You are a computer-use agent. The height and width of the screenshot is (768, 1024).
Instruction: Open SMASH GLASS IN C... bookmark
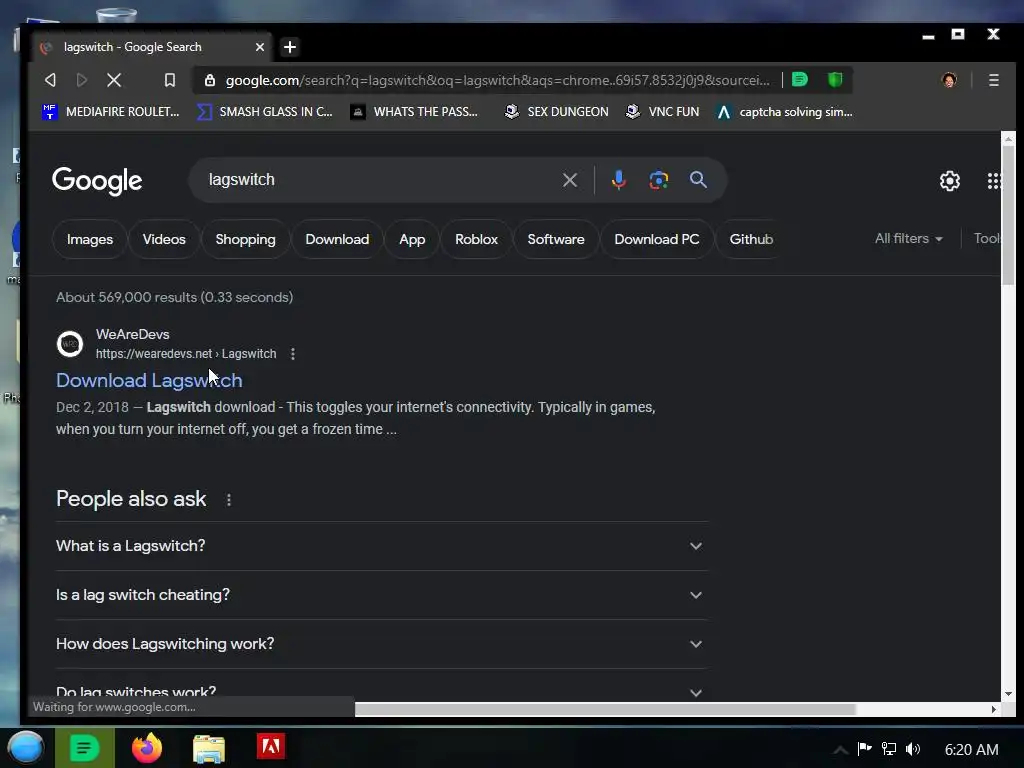click(265, 112)
